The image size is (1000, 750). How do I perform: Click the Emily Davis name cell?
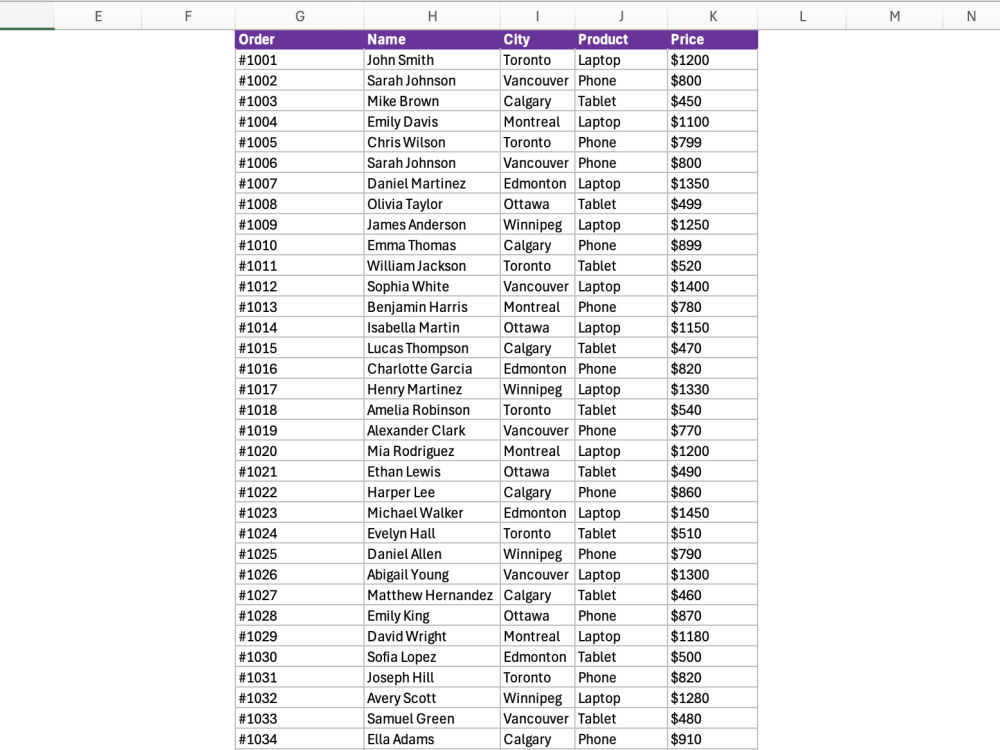coord(432,122)
